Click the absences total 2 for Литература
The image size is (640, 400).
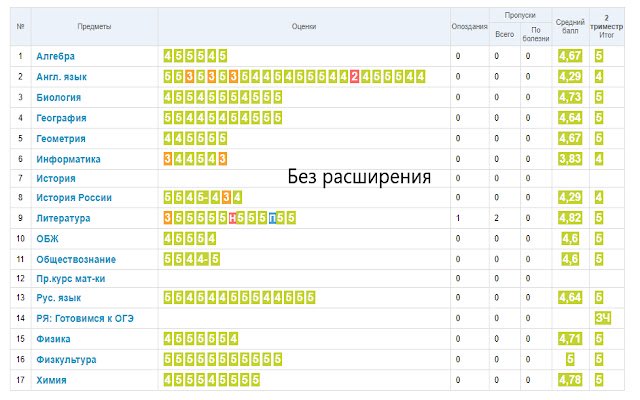click(x=496, y=218)
